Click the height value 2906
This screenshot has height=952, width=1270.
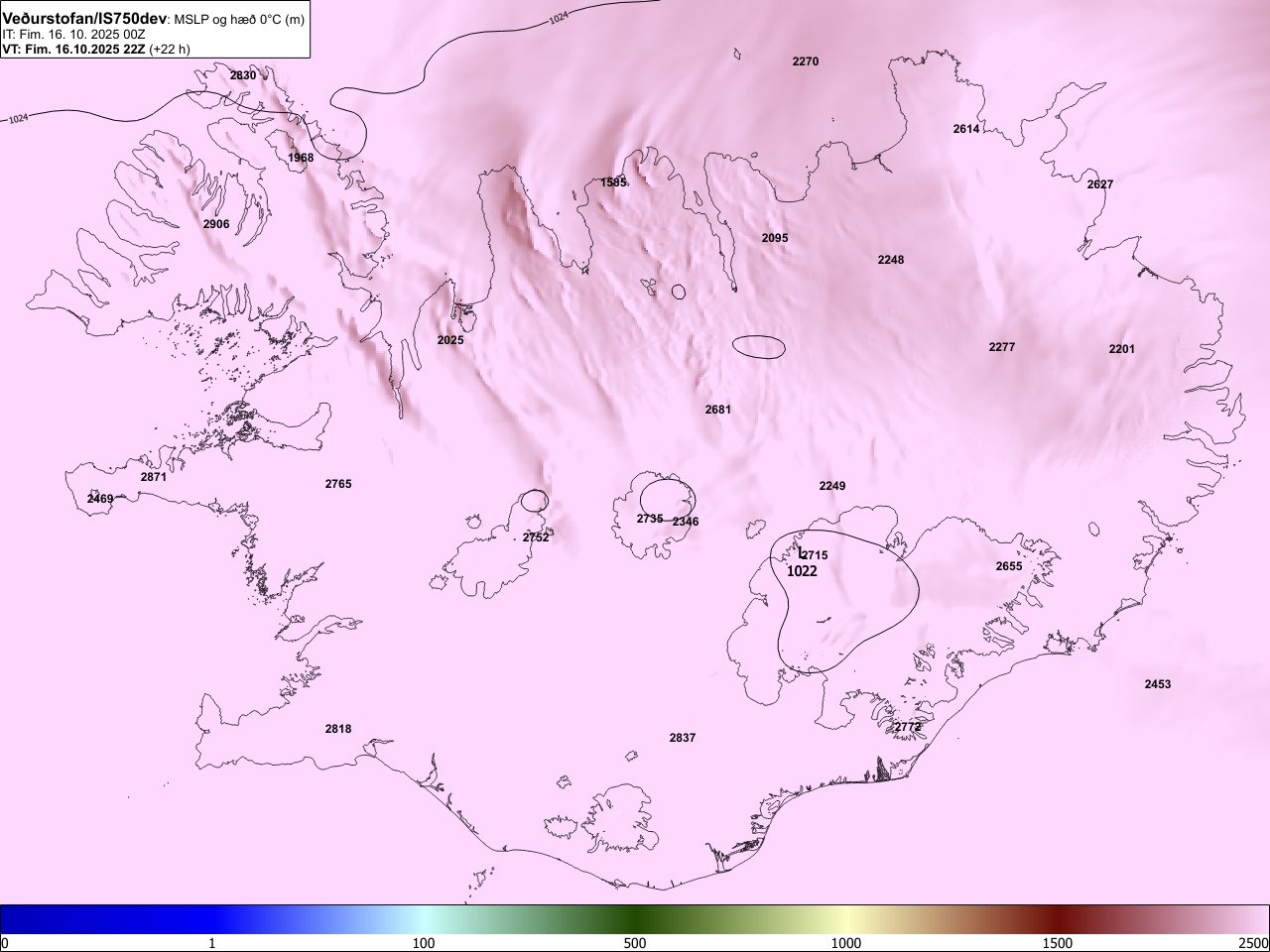coord(216,224)
